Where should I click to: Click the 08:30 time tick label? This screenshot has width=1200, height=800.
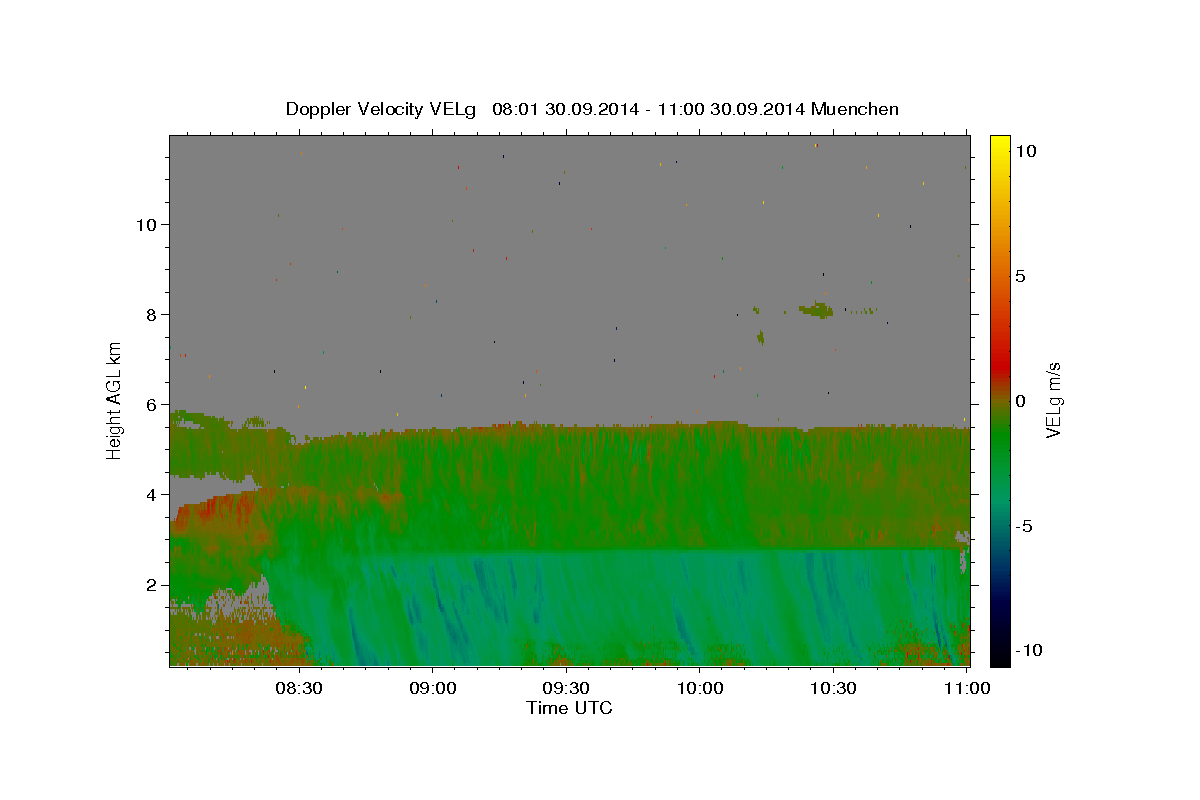(x=298, y=688)
